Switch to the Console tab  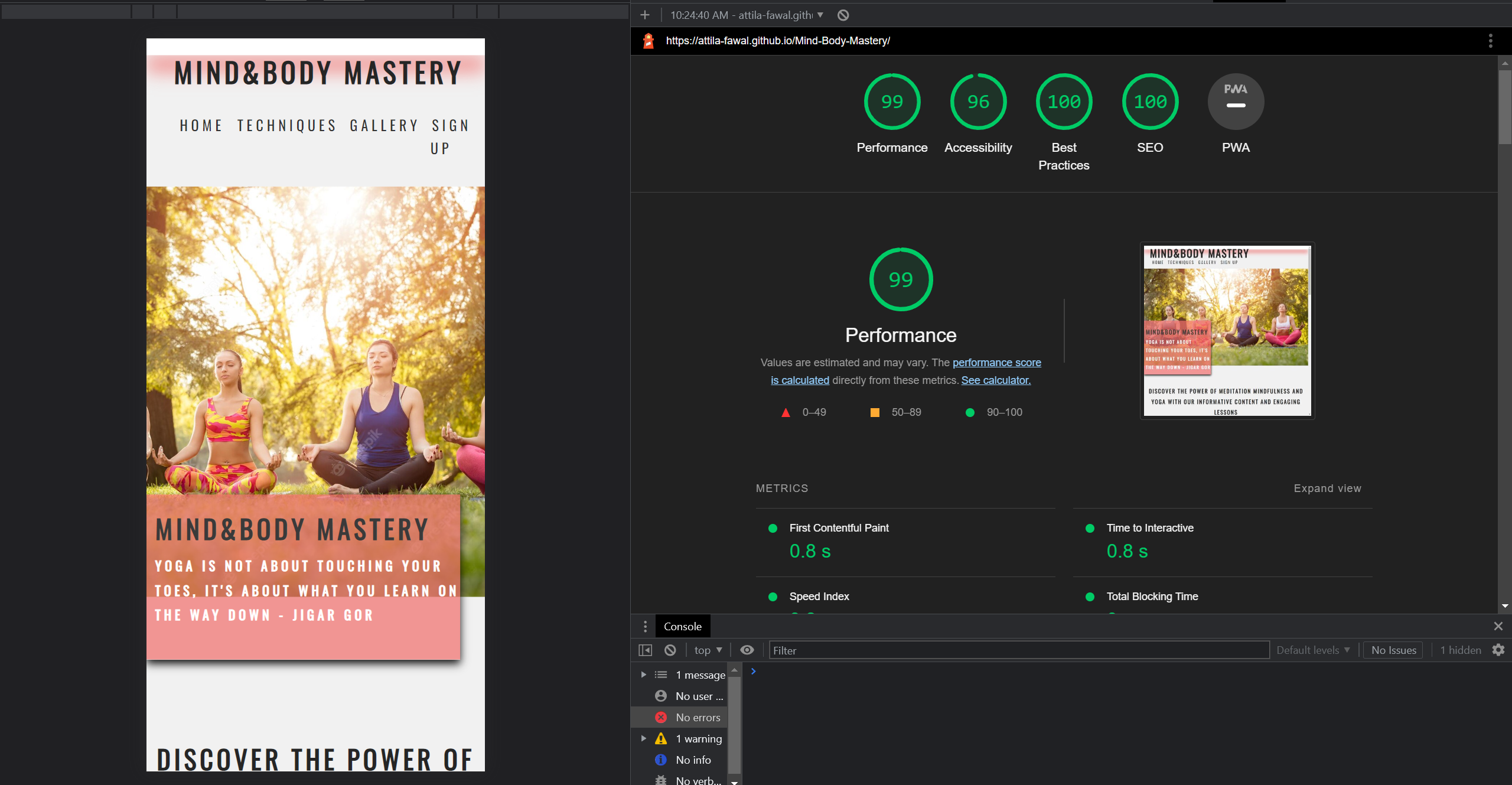click(x=683, y=626)
